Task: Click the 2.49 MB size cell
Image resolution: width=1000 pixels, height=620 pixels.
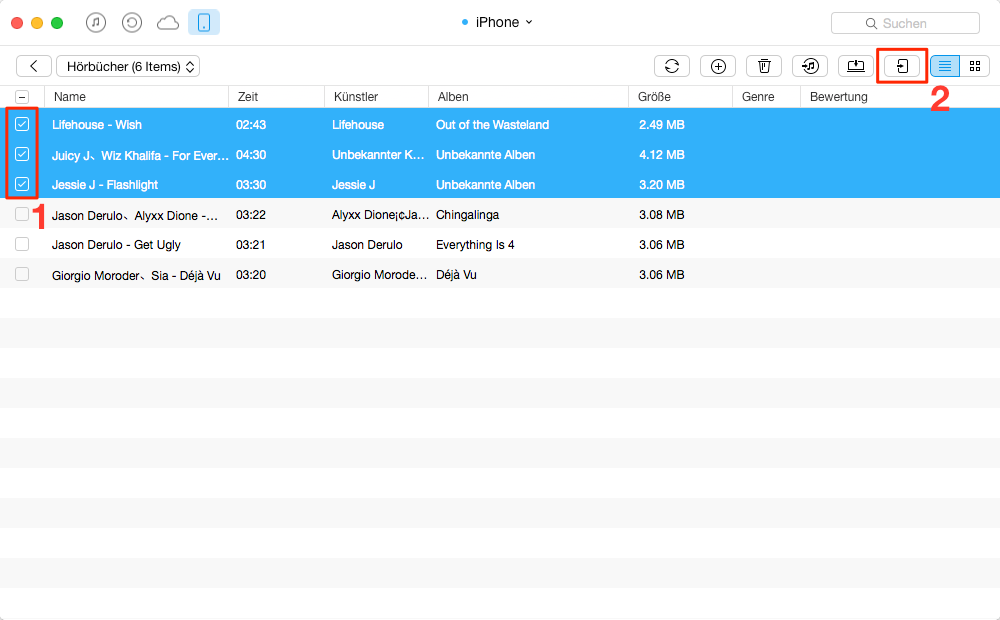Action: (661, 124)
